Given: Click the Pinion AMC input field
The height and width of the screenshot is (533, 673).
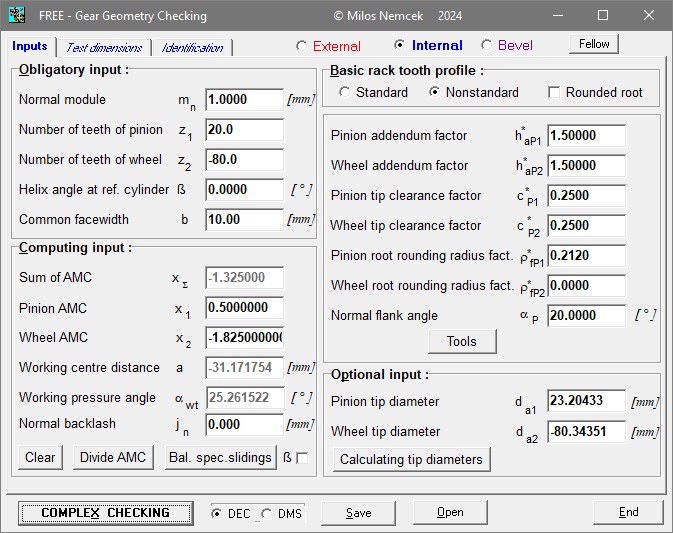Looking at the screenshot, I should click(244, 308).
